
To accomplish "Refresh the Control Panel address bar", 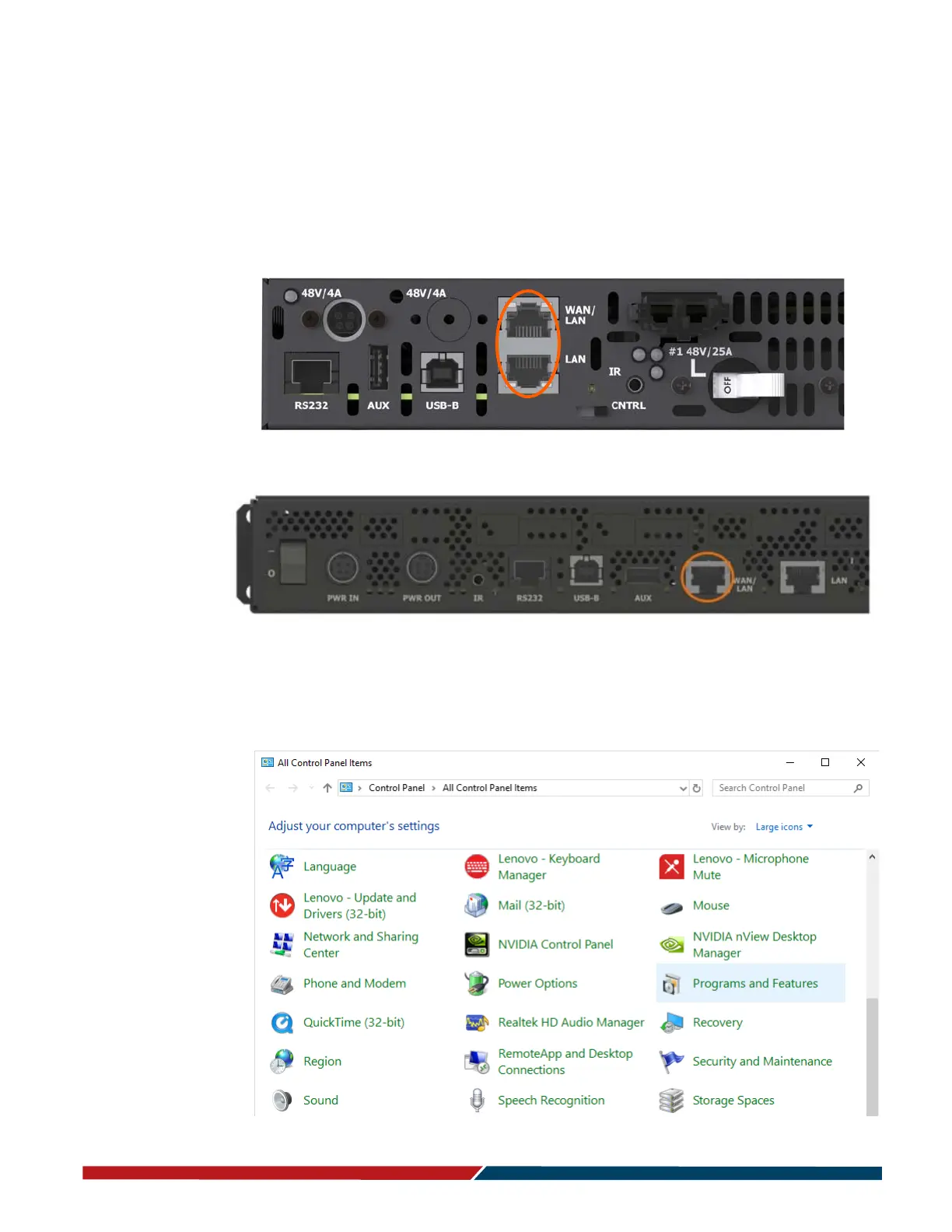I will tap(697, 788).
